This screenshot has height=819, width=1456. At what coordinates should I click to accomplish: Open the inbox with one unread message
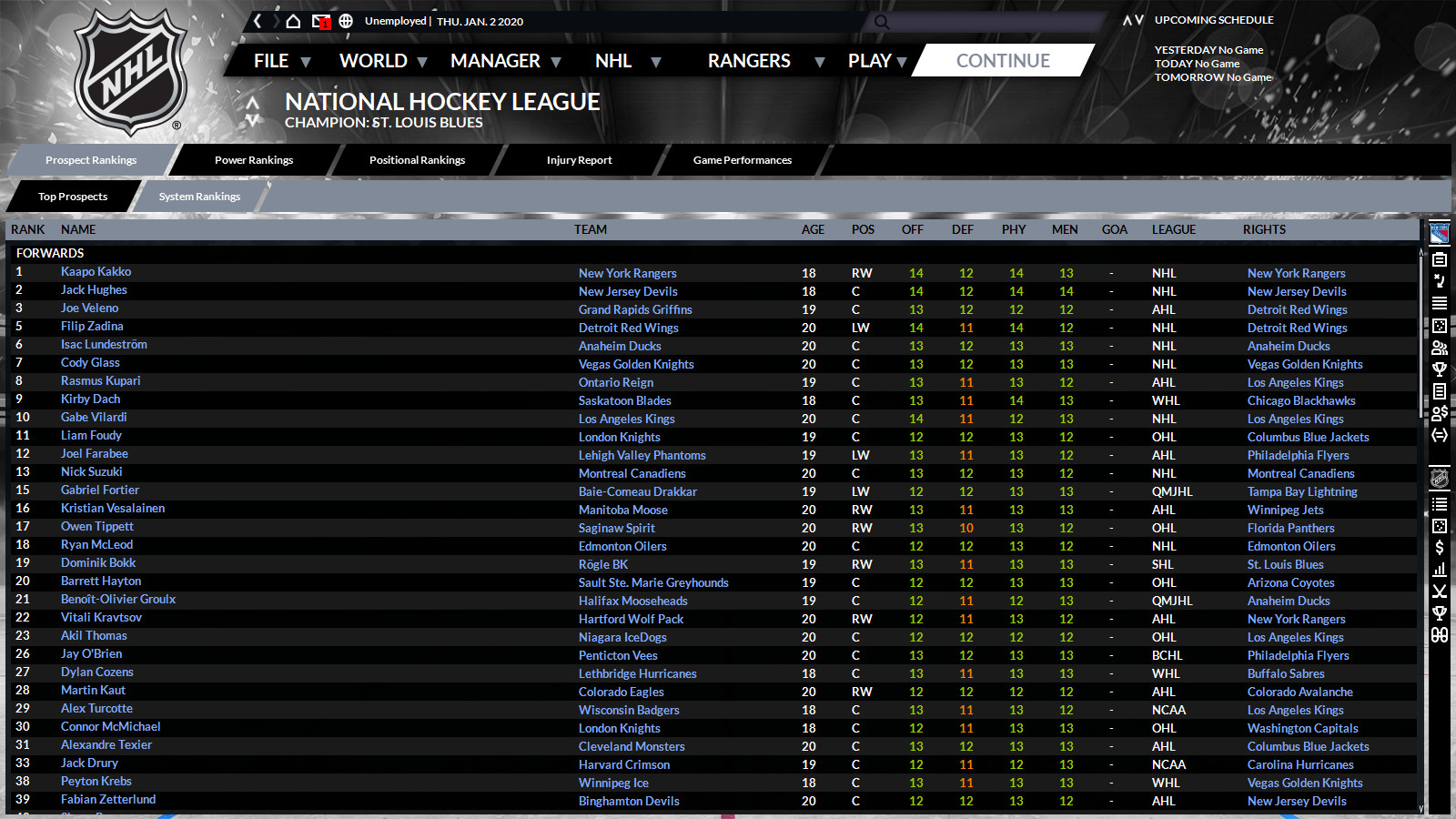320,20
